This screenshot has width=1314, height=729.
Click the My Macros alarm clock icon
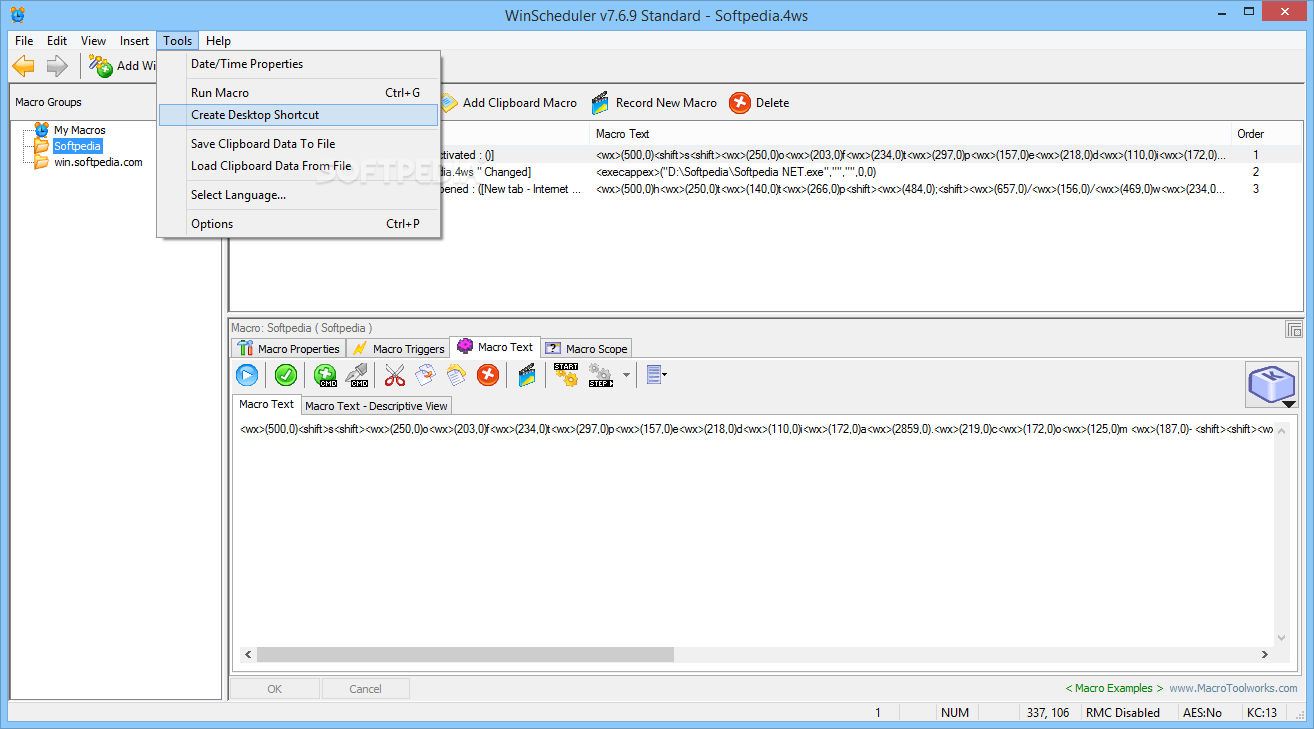click(41, 130)
